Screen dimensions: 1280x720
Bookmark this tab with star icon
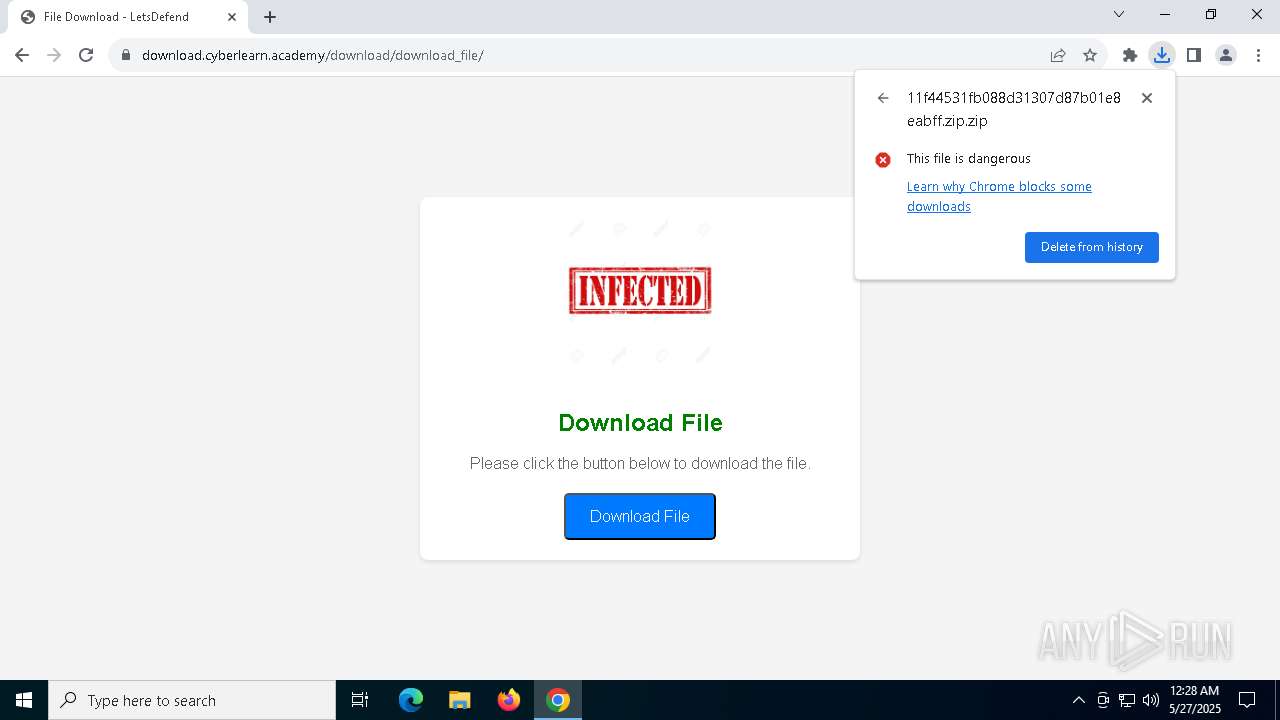point(1090,55)
